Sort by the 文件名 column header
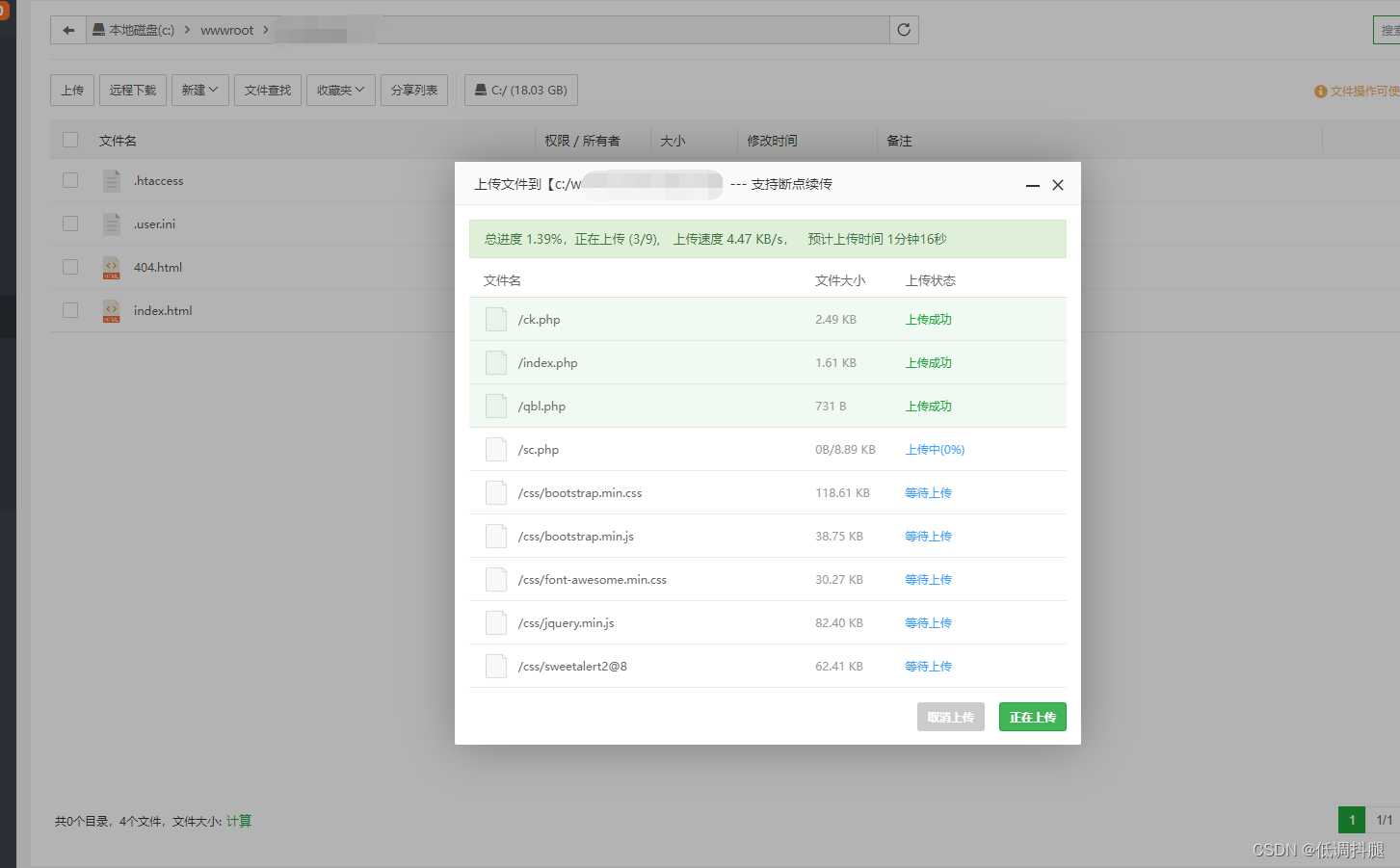This screenshot has width=1400, height=868. (x=118, y=141)
